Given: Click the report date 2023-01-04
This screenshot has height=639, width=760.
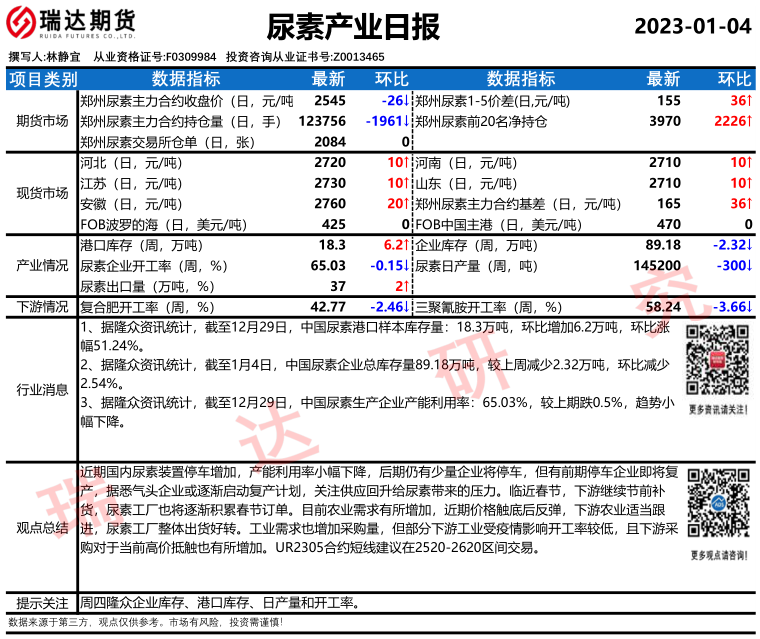Looking at the screenshot, I should pos(691,25).
